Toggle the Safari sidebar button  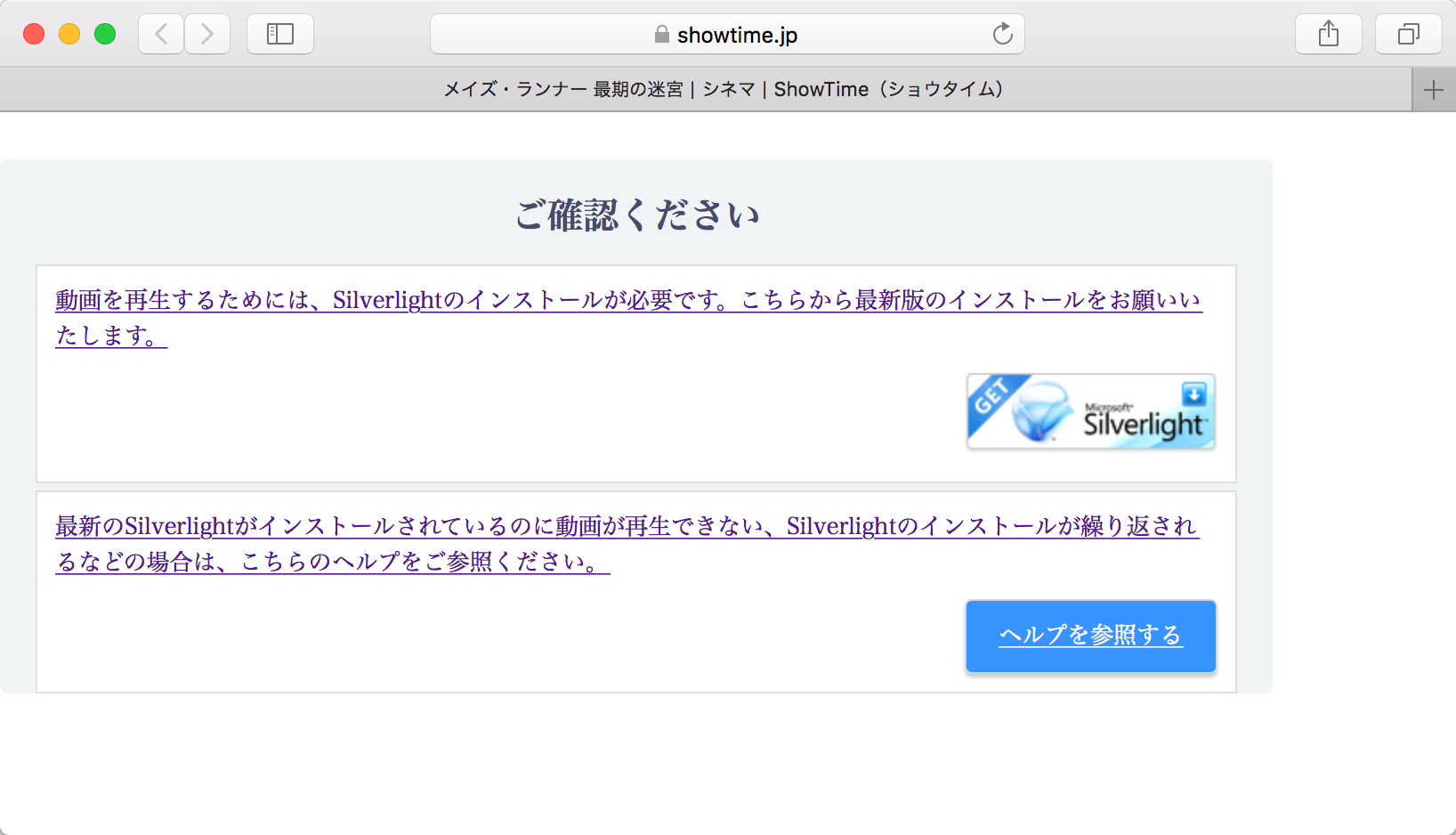(x=280, y=35)
